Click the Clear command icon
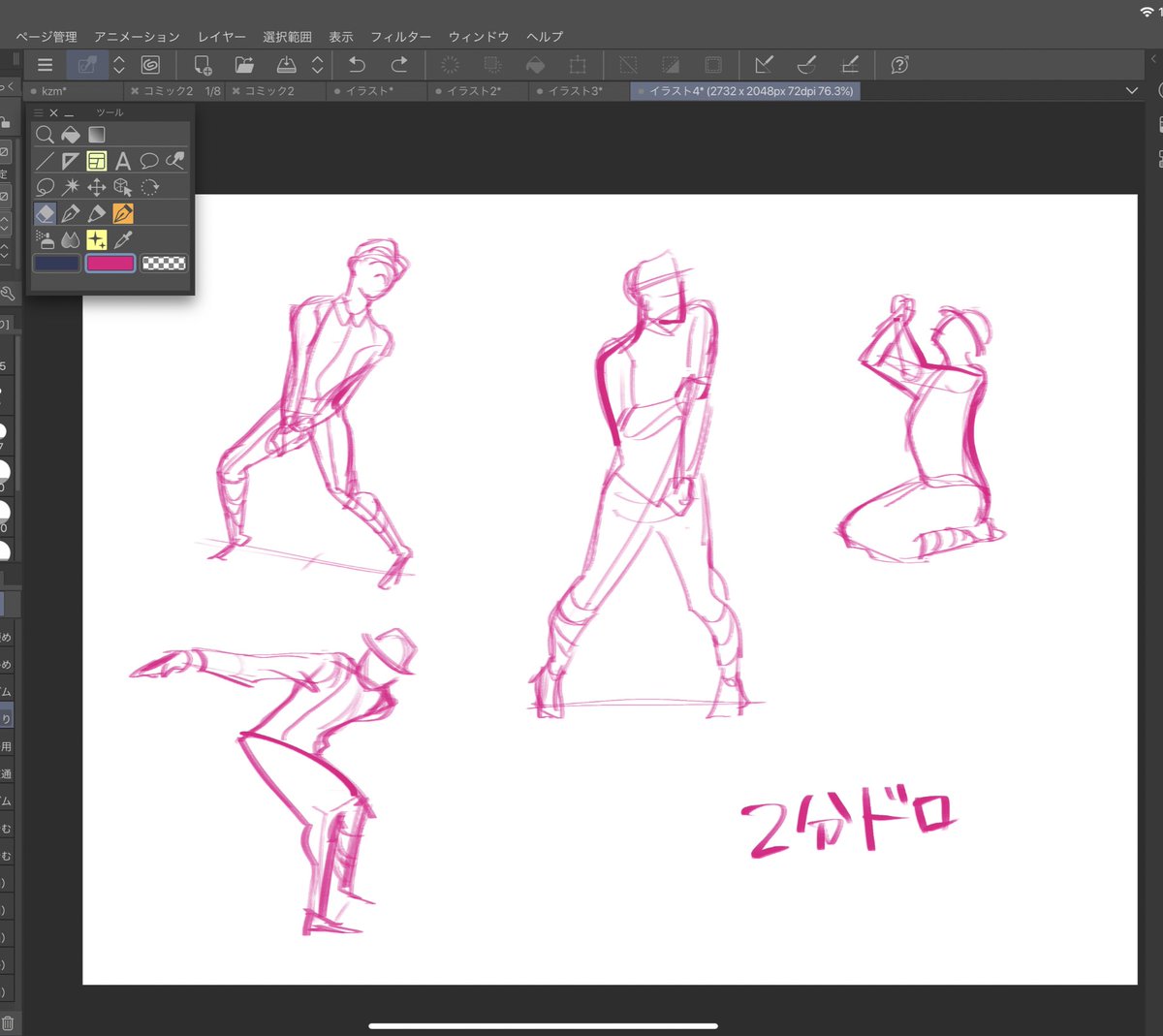The height and width of the screenshot is (1036, 1163). (451, 65)
